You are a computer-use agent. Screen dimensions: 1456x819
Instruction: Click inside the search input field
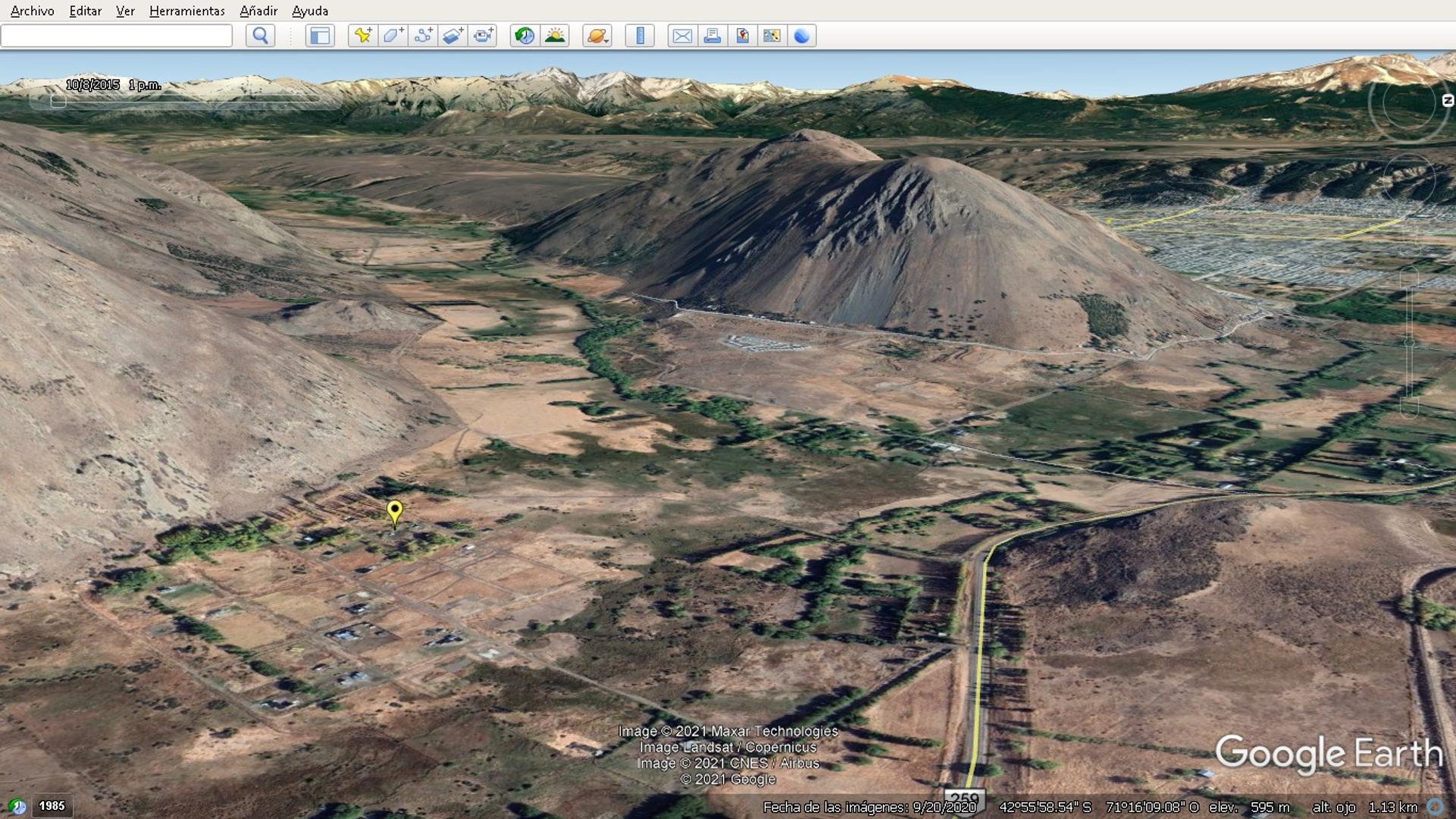click(x=117, y=36)
